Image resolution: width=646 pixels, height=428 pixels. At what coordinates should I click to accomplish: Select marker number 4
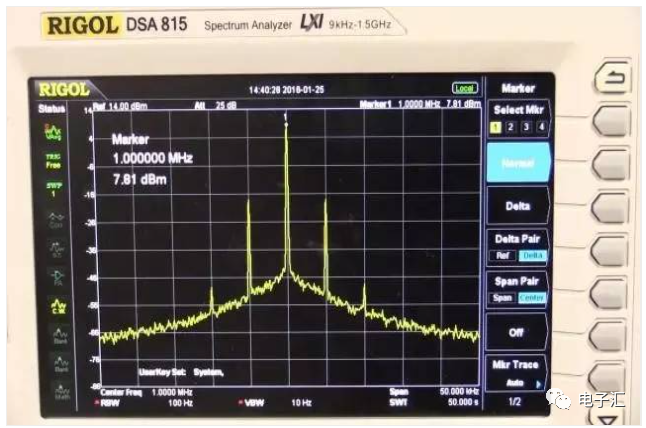click(541, 127)
